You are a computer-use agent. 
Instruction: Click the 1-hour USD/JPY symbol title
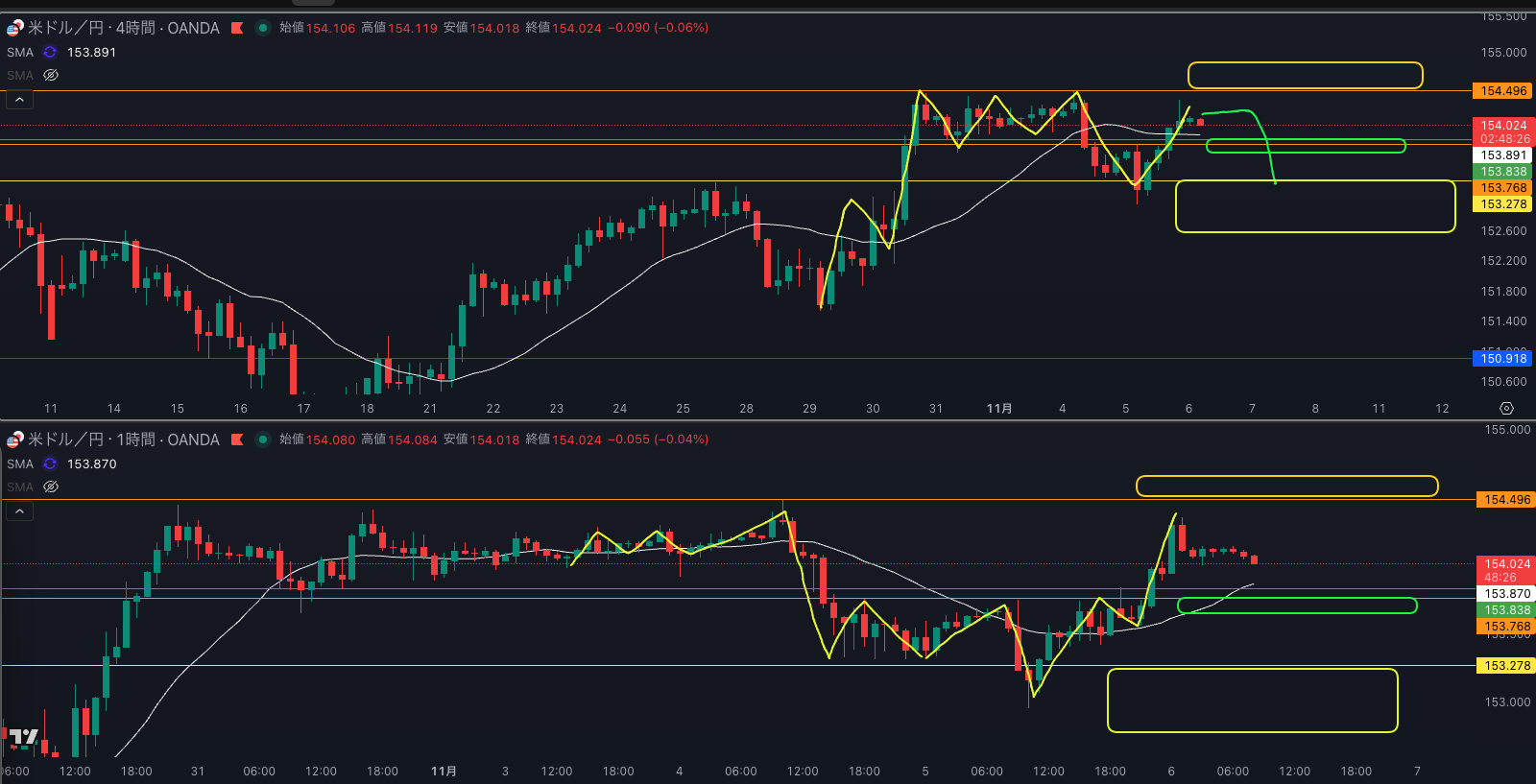click(x=123, y=440)
